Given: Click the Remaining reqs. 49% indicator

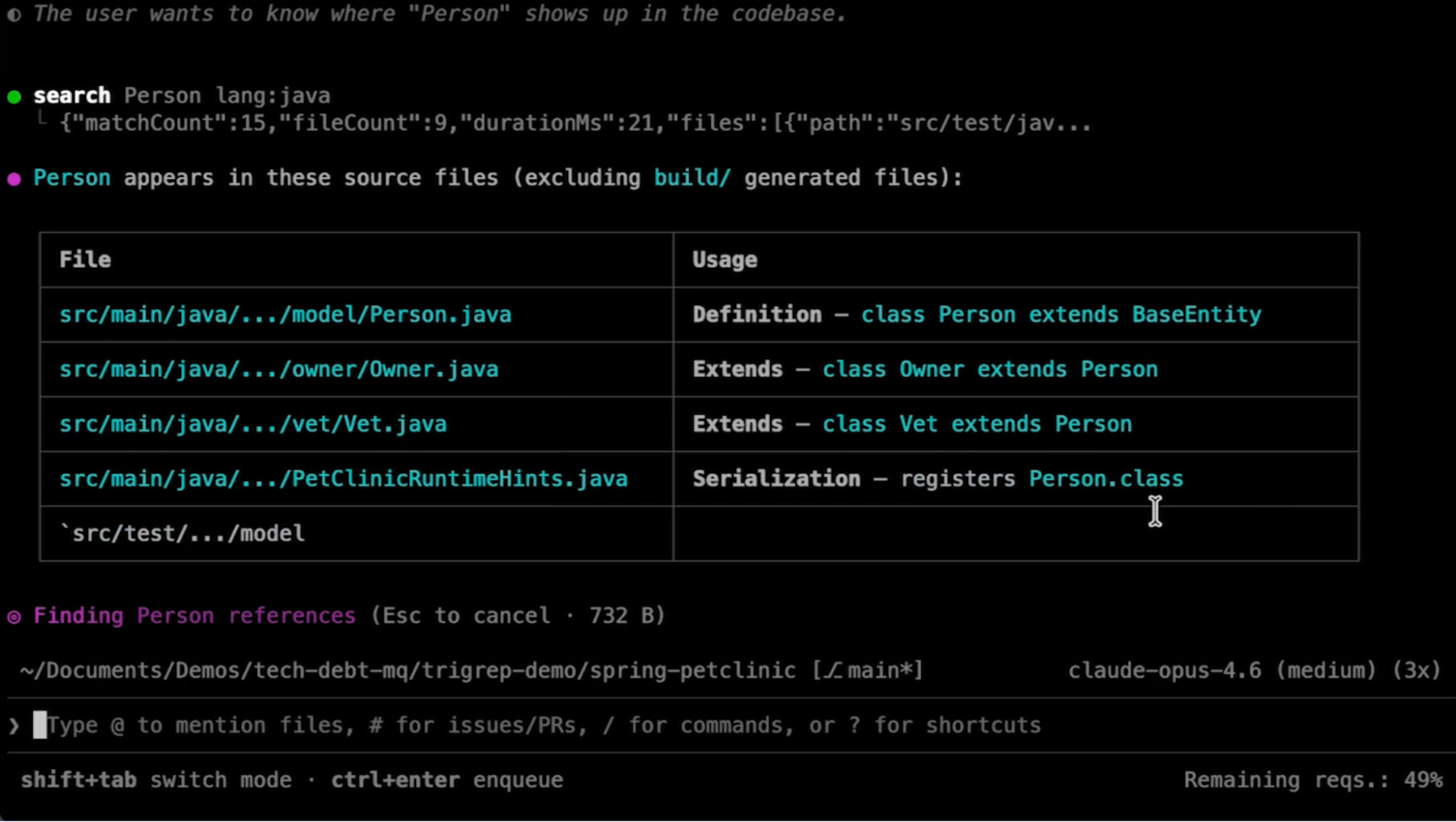Looking at the screenshot, I should coord(1312,780).
